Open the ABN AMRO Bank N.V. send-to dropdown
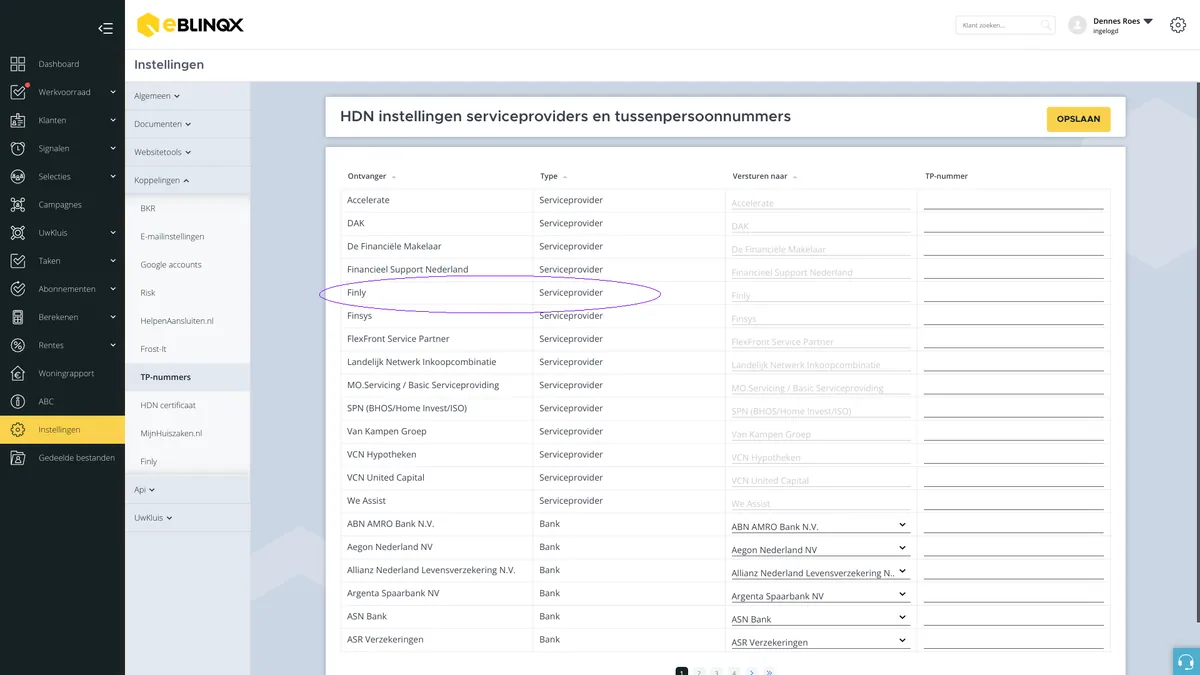 click(x=819, y=526)
